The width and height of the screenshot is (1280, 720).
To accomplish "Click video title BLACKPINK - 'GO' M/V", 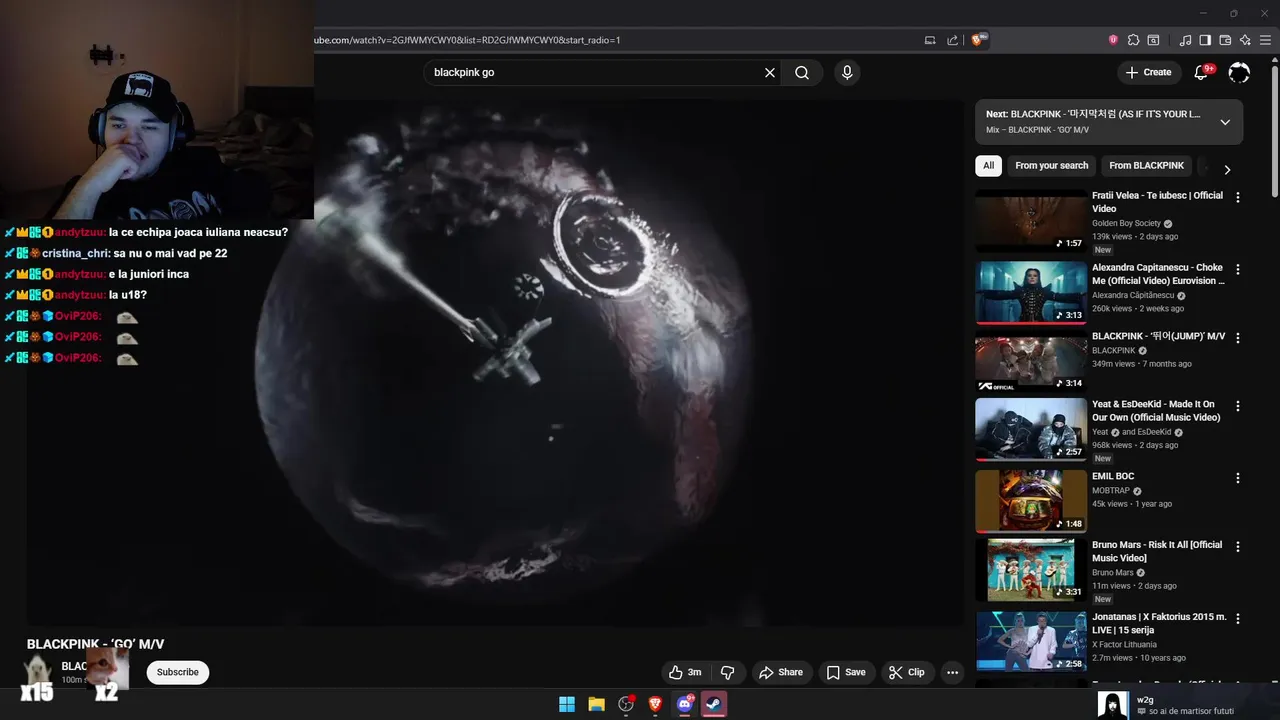I will tap(95, 644).
